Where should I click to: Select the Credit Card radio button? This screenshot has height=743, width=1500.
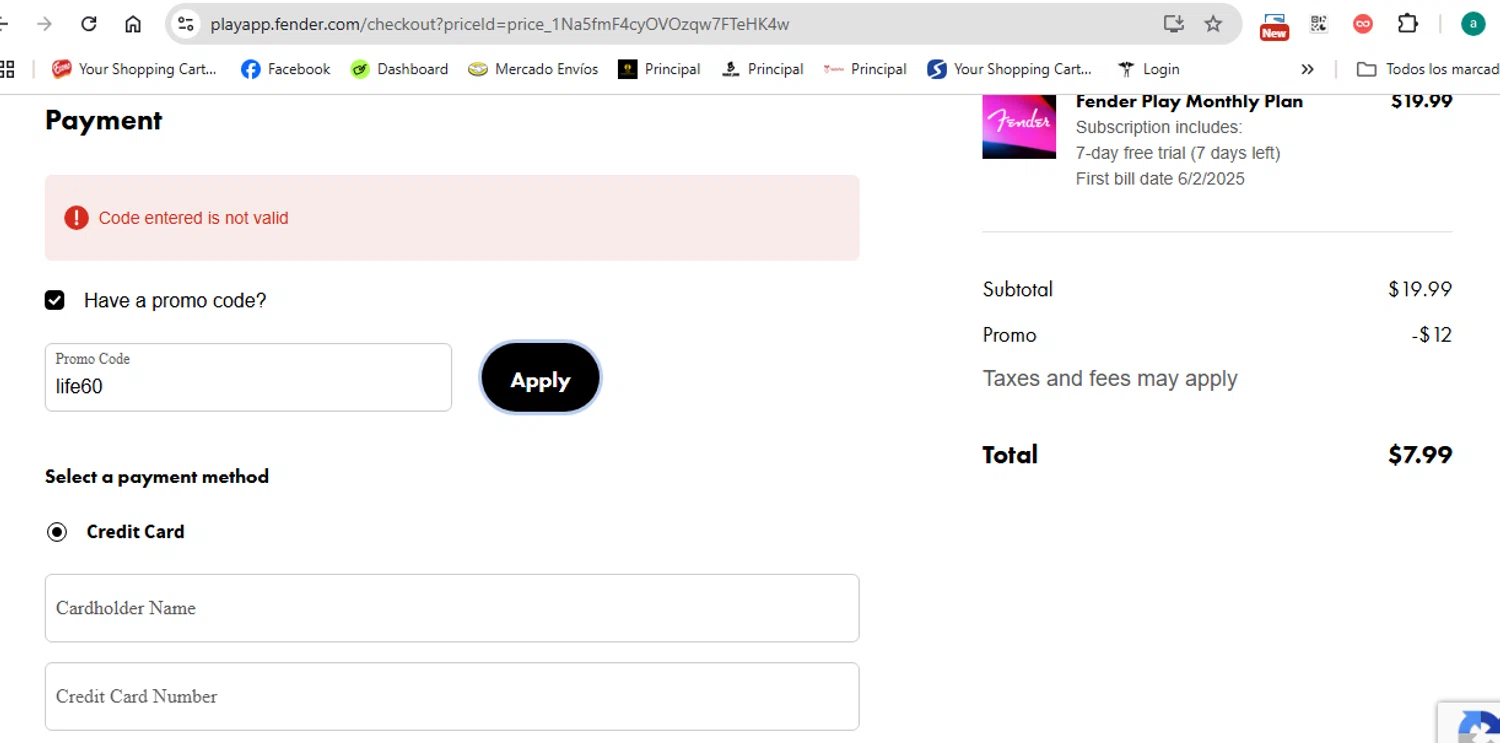[57, 532]
